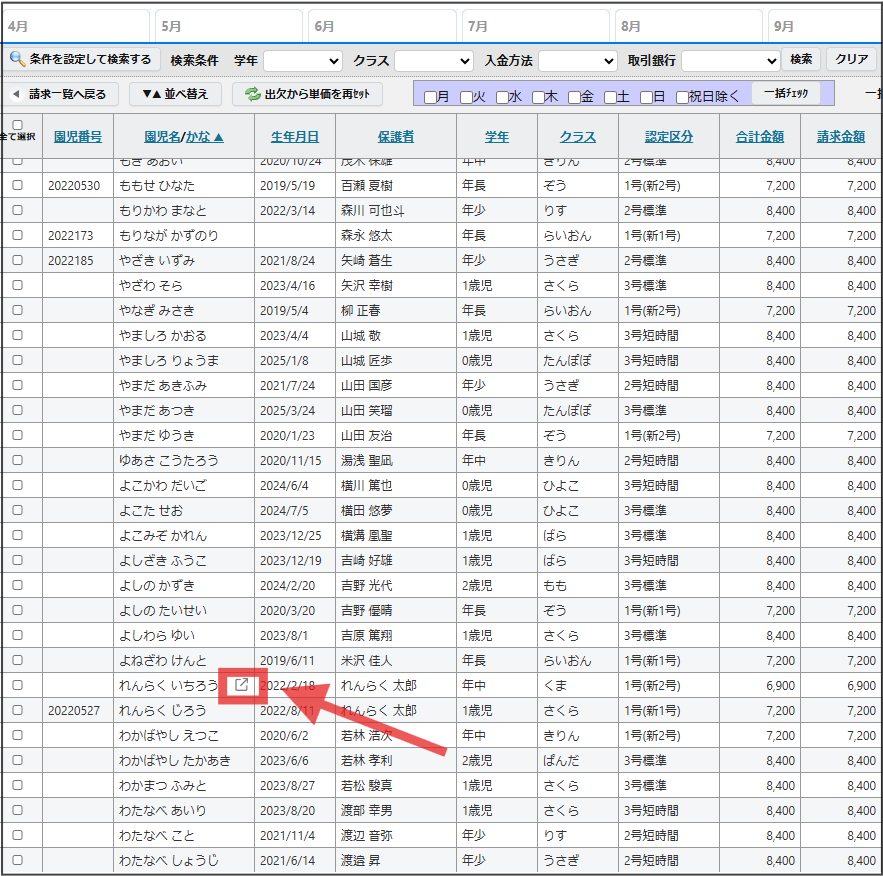Select the row checkbox for ももせ ひなた
The width and height of the screenshot is (883, 876).
click(x=17, y=186)
